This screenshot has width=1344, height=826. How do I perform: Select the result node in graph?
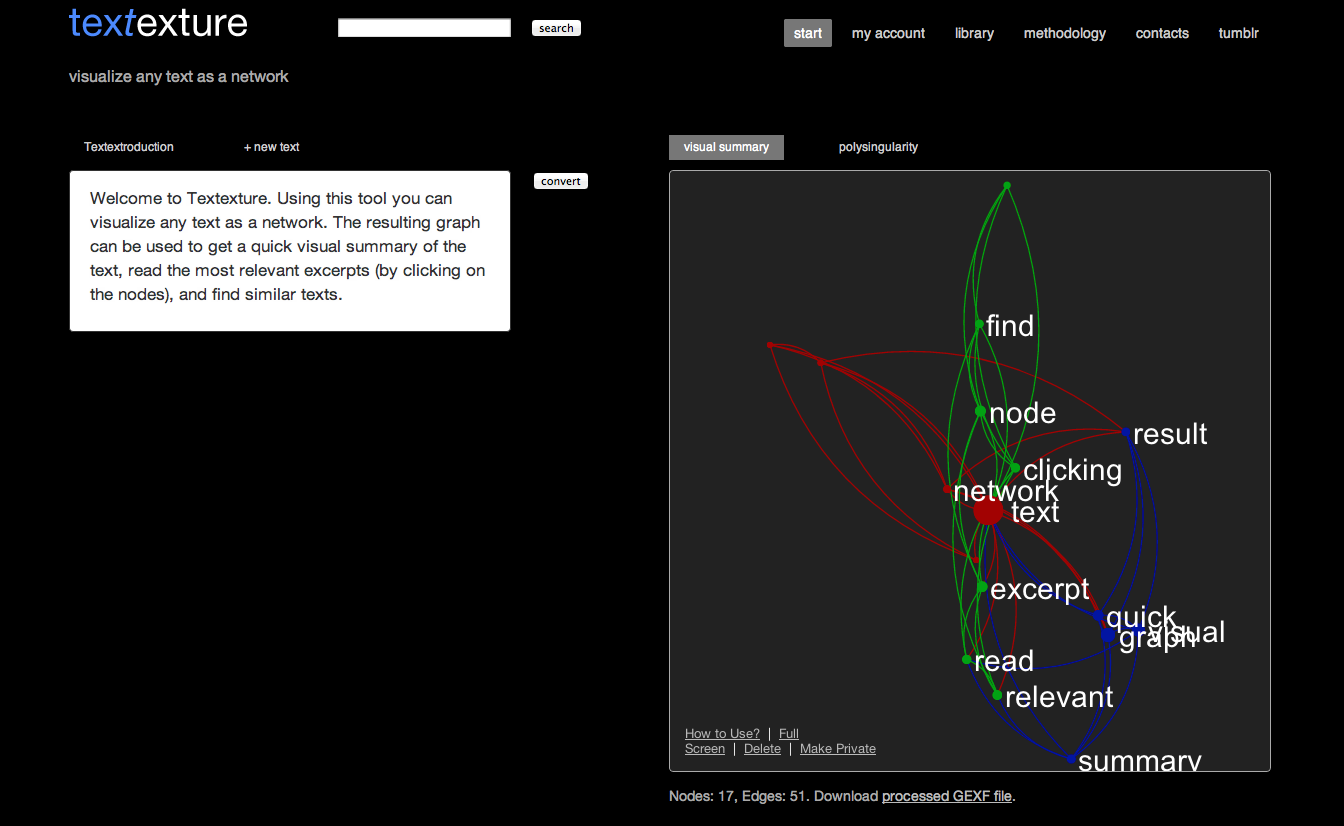1126,433
